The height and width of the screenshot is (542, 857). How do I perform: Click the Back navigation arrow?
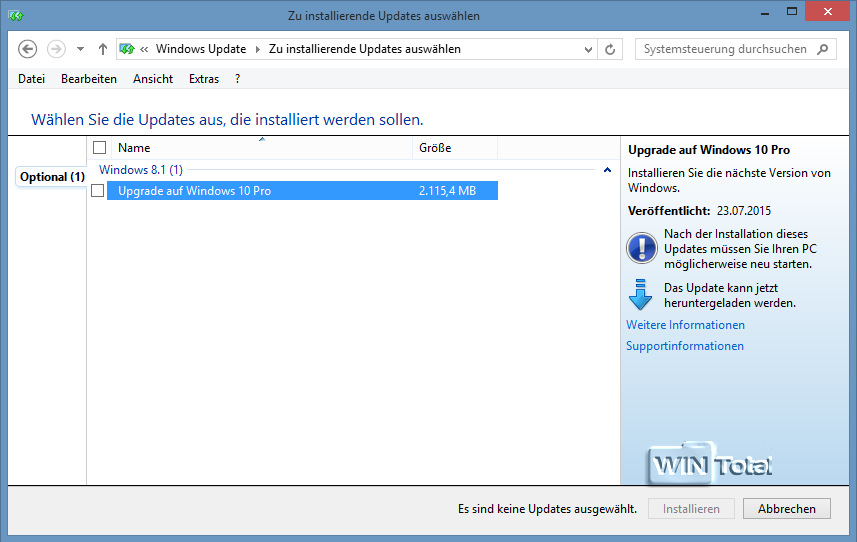(27, 49)
